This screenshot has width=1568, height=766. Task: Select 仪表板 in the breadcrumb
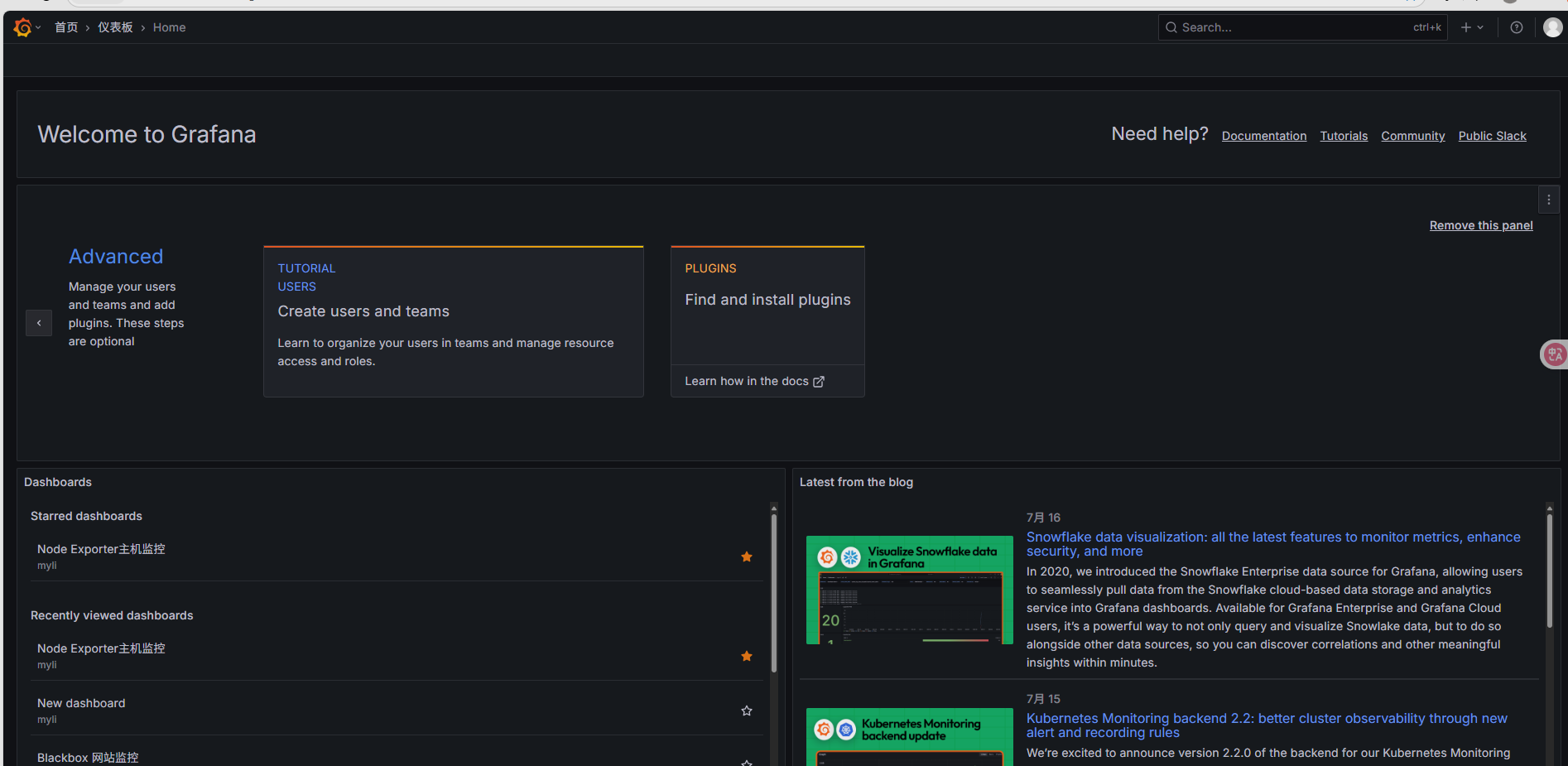point(115,26)
